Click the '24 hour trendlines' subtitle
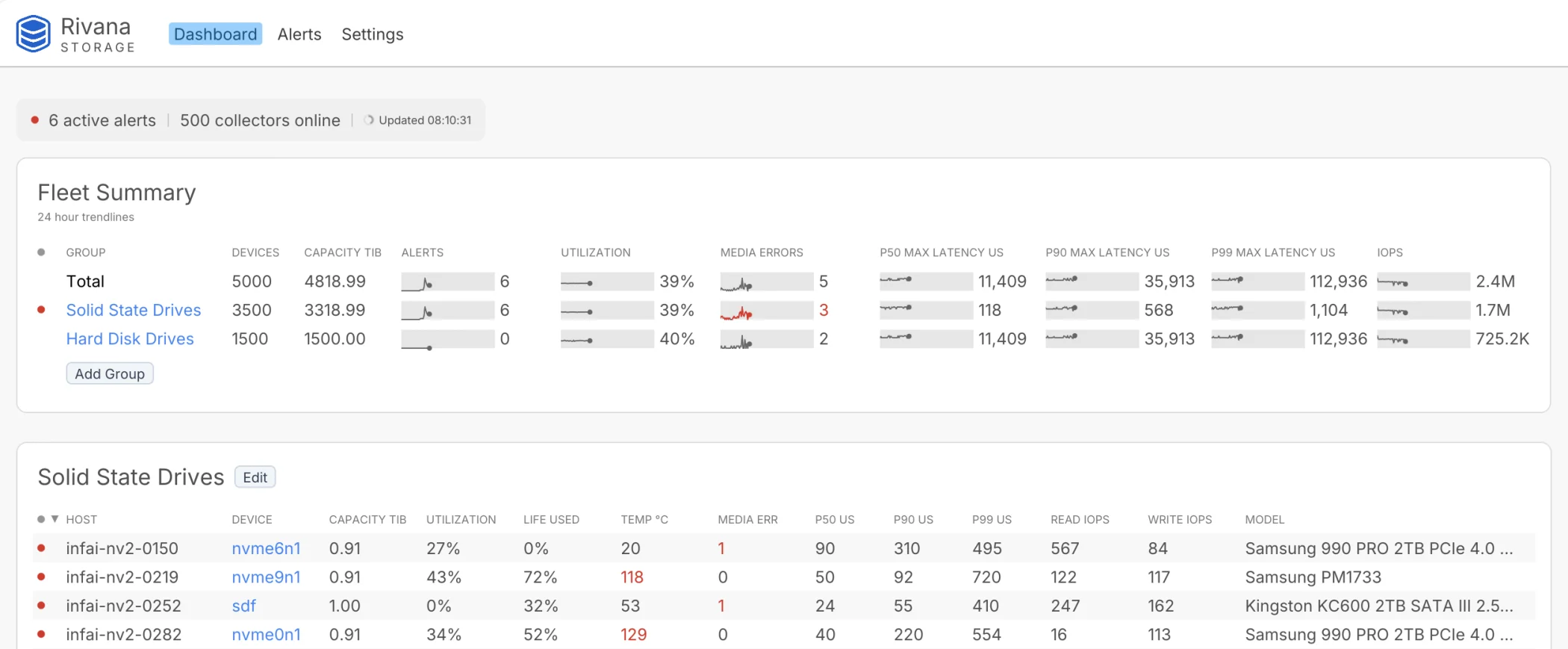The image size is (1568, 649). 86,217
